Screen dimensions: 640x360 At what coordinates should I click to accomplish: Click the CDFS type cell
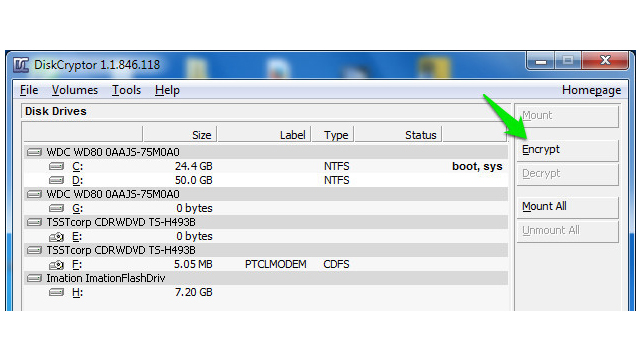(336, 265)
